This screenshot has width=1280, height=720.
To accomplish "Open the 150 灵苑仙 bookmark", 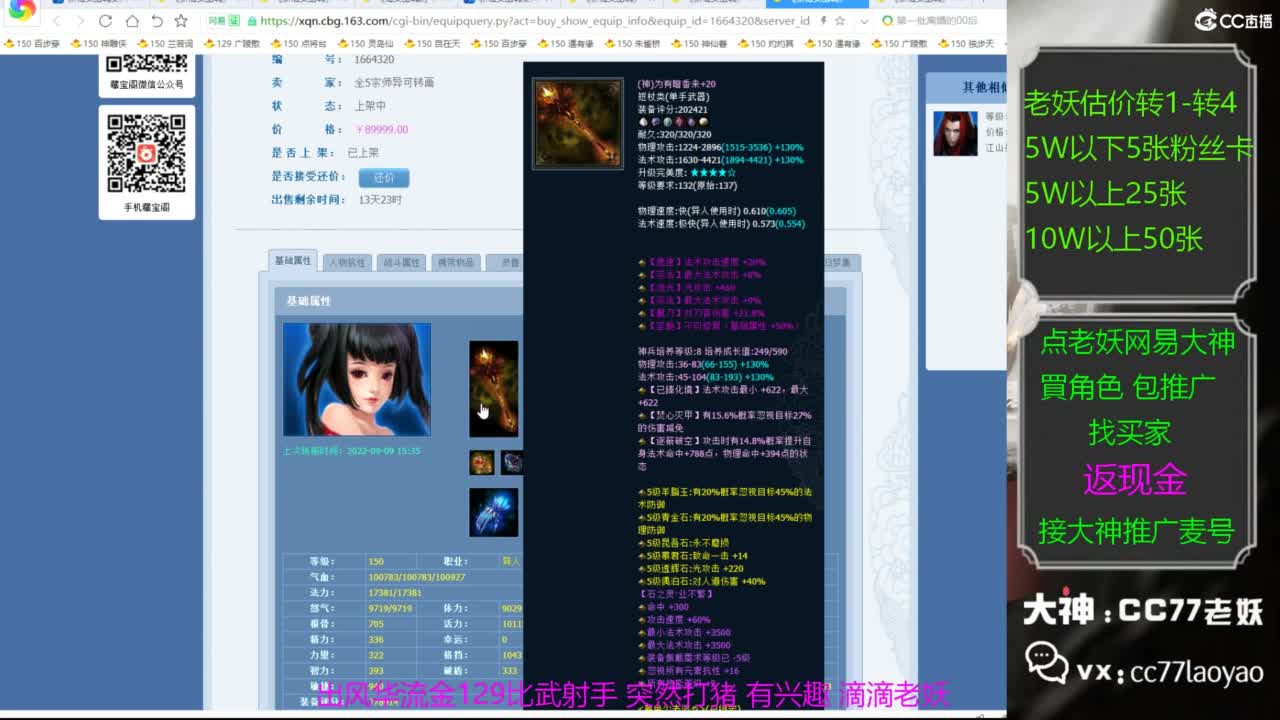I will coord(365,44).
